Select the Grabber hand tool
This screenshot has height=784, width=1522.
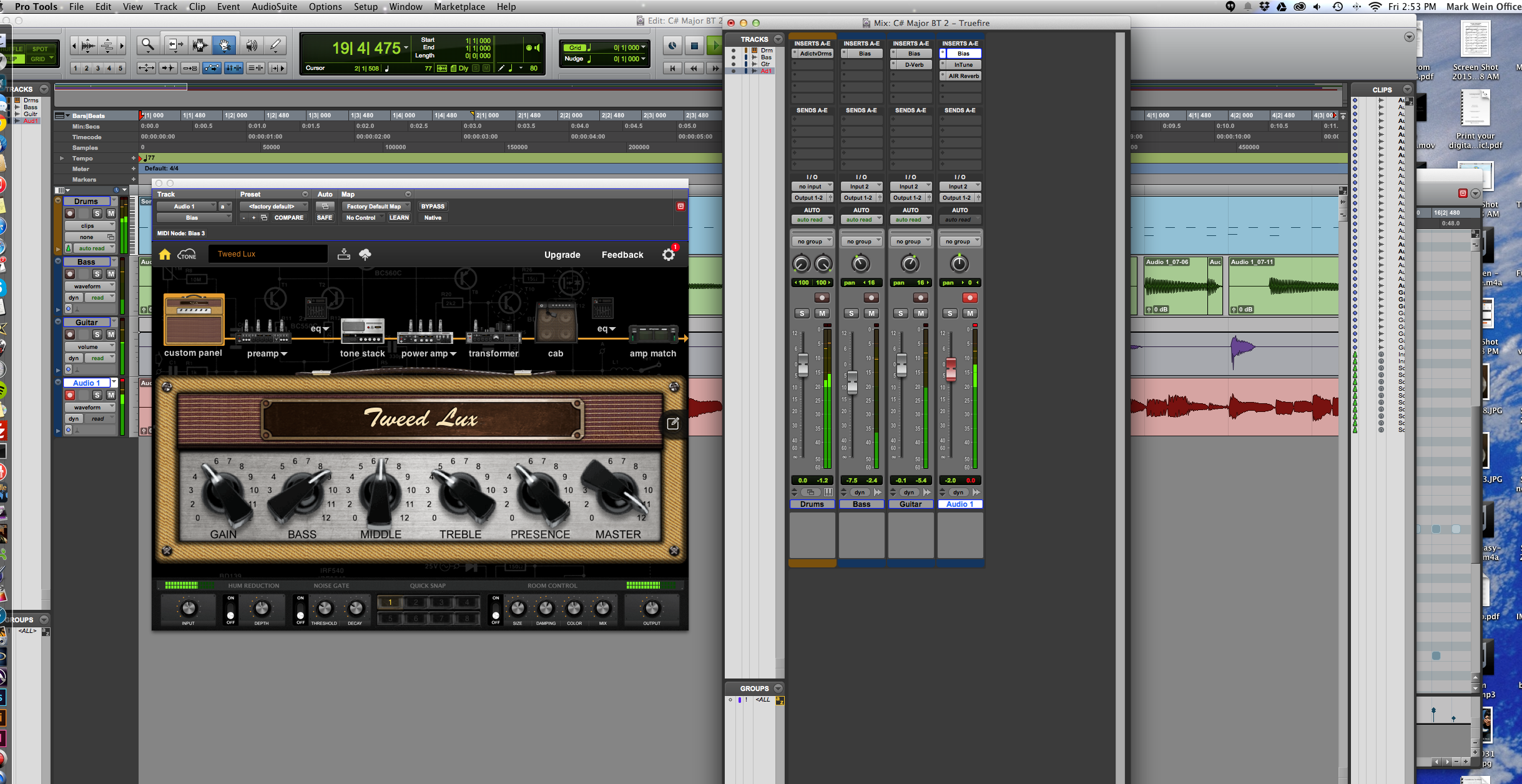(x=223, y=45)
